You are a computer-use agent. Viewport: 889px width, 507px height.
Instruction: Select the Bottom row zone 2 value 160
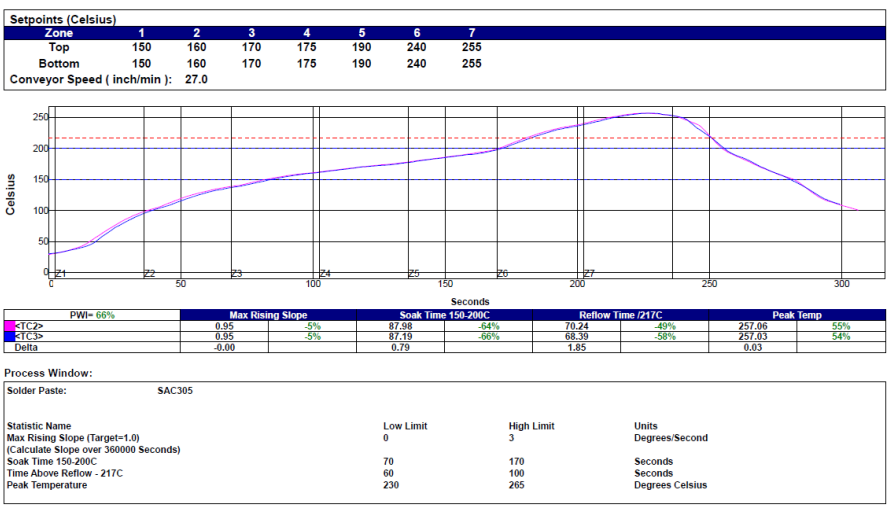tap(196, 64)
